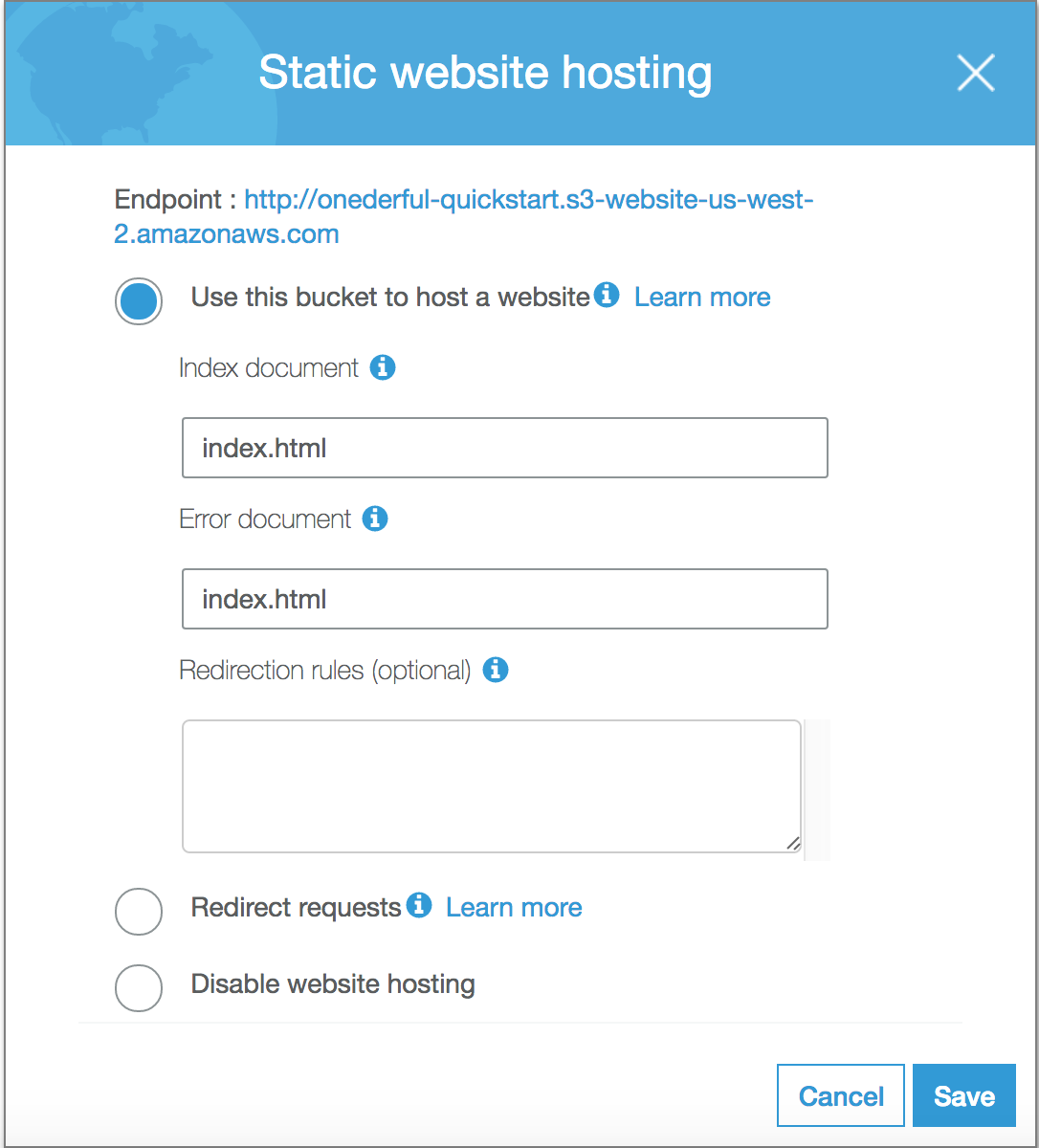
Task: Click info icon after 'host a website'
Action: coord(607,295)
